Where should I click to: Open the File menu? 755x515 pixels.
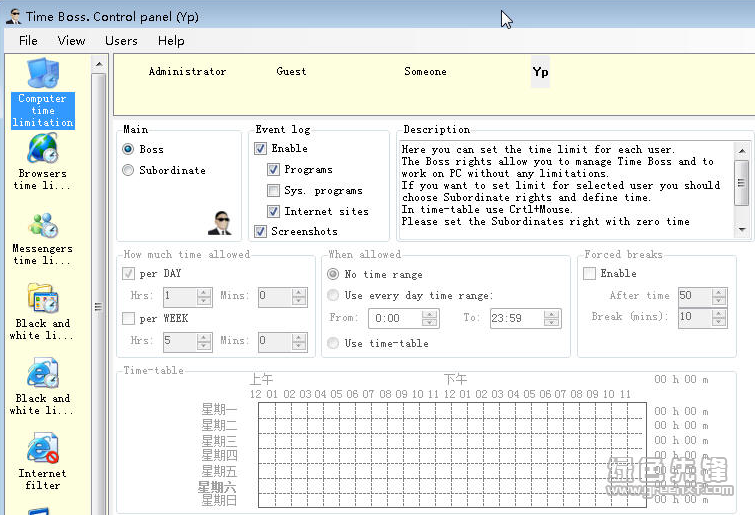28,40
